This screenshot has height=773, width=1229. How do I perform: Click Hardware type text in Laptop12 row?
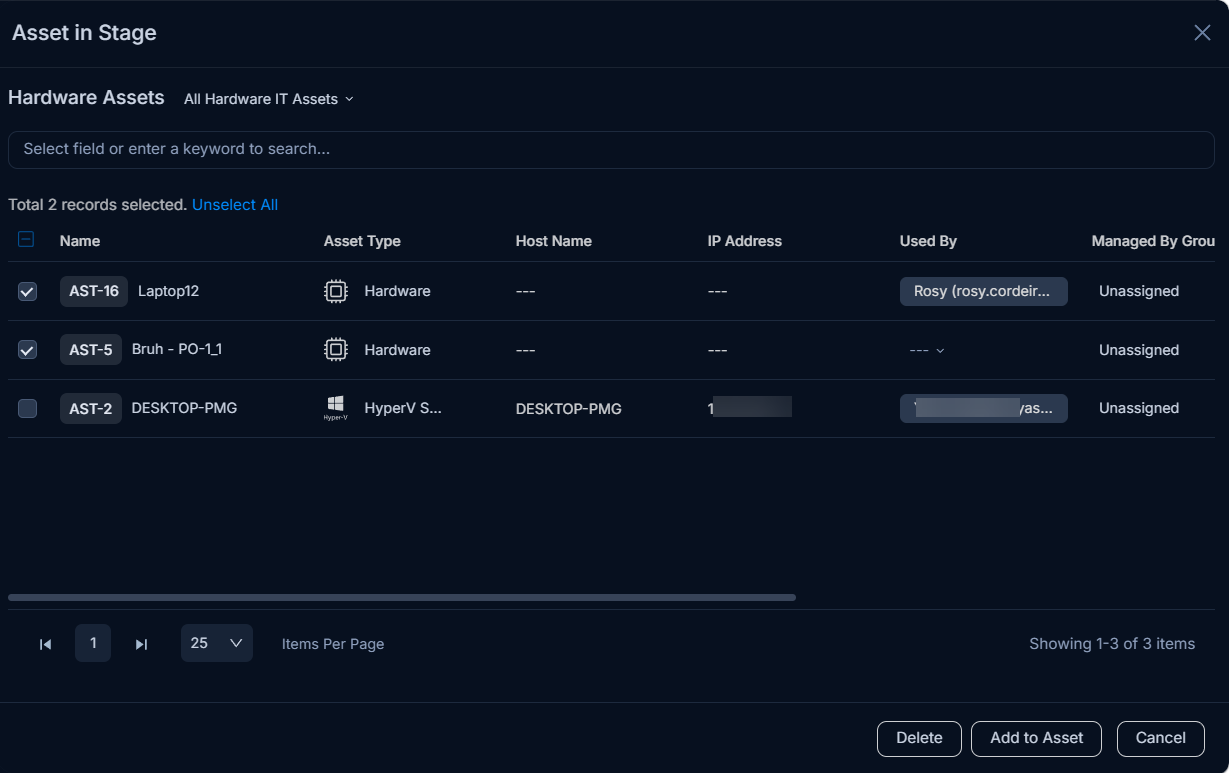(x=397, y=291)
